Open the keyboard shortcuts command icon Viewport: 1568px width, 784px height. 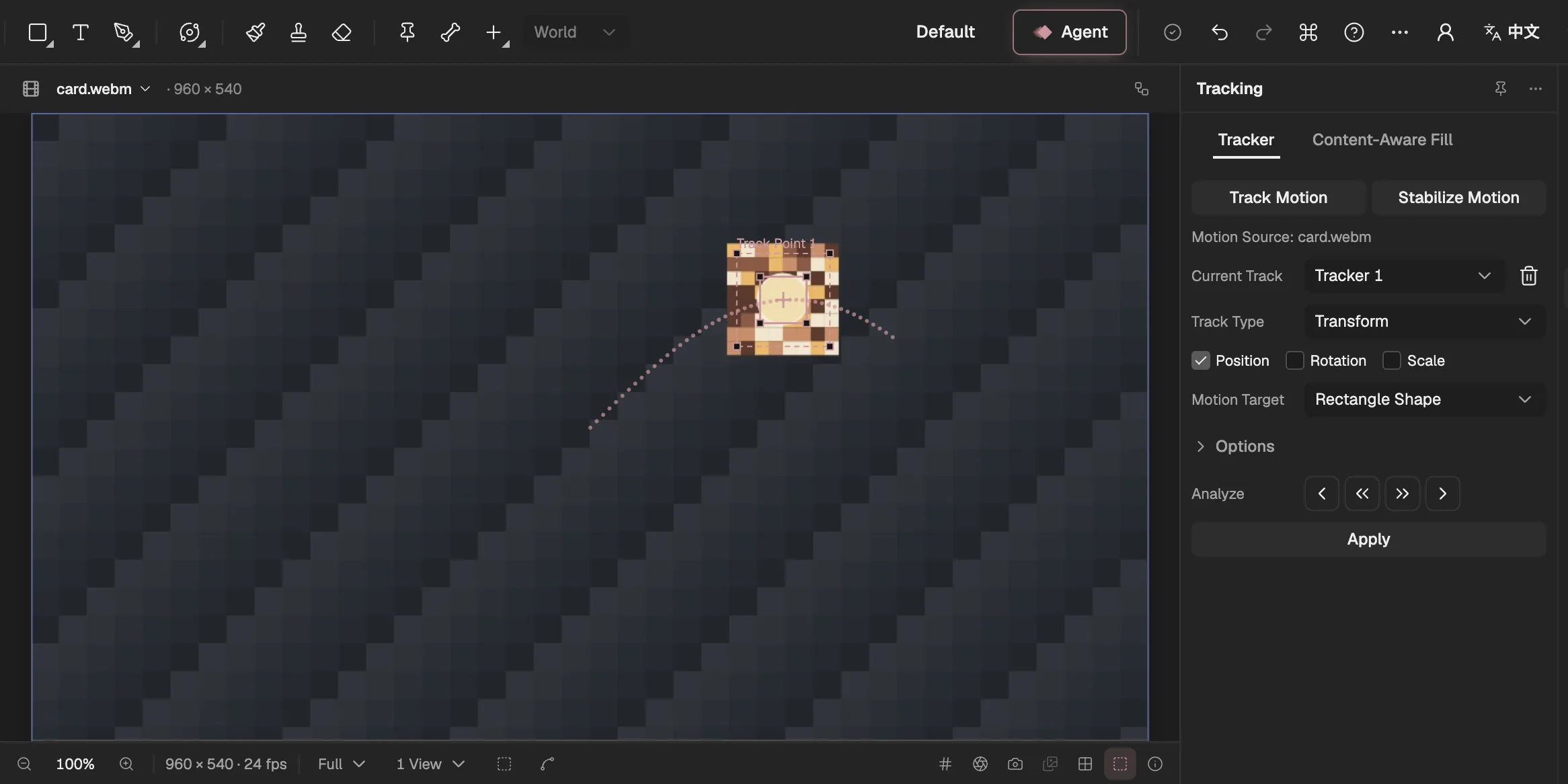coord(1308,32)
